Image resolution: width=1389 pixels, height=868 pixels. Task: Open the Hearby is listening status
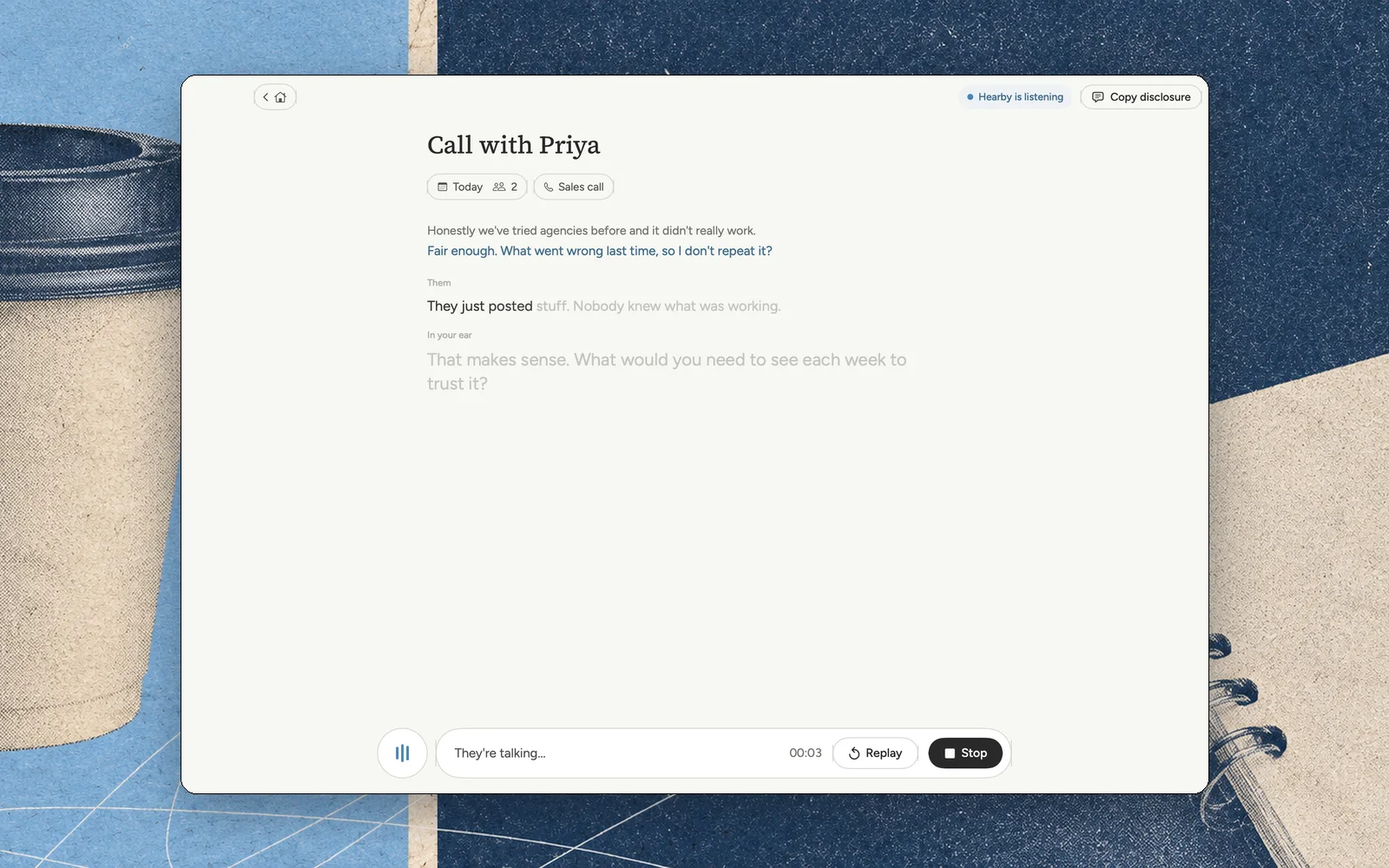(1016, 97)
